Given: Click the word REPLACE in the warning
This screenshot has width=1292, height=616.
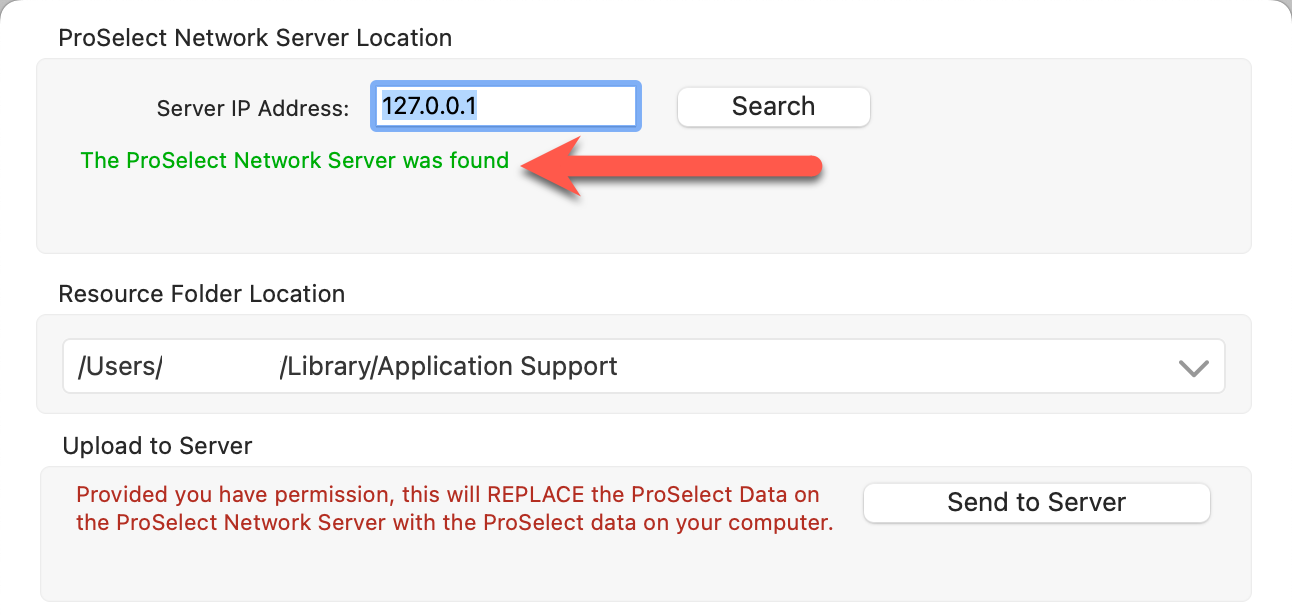Looking at the screenshot, I should click(x=541, y=495).
